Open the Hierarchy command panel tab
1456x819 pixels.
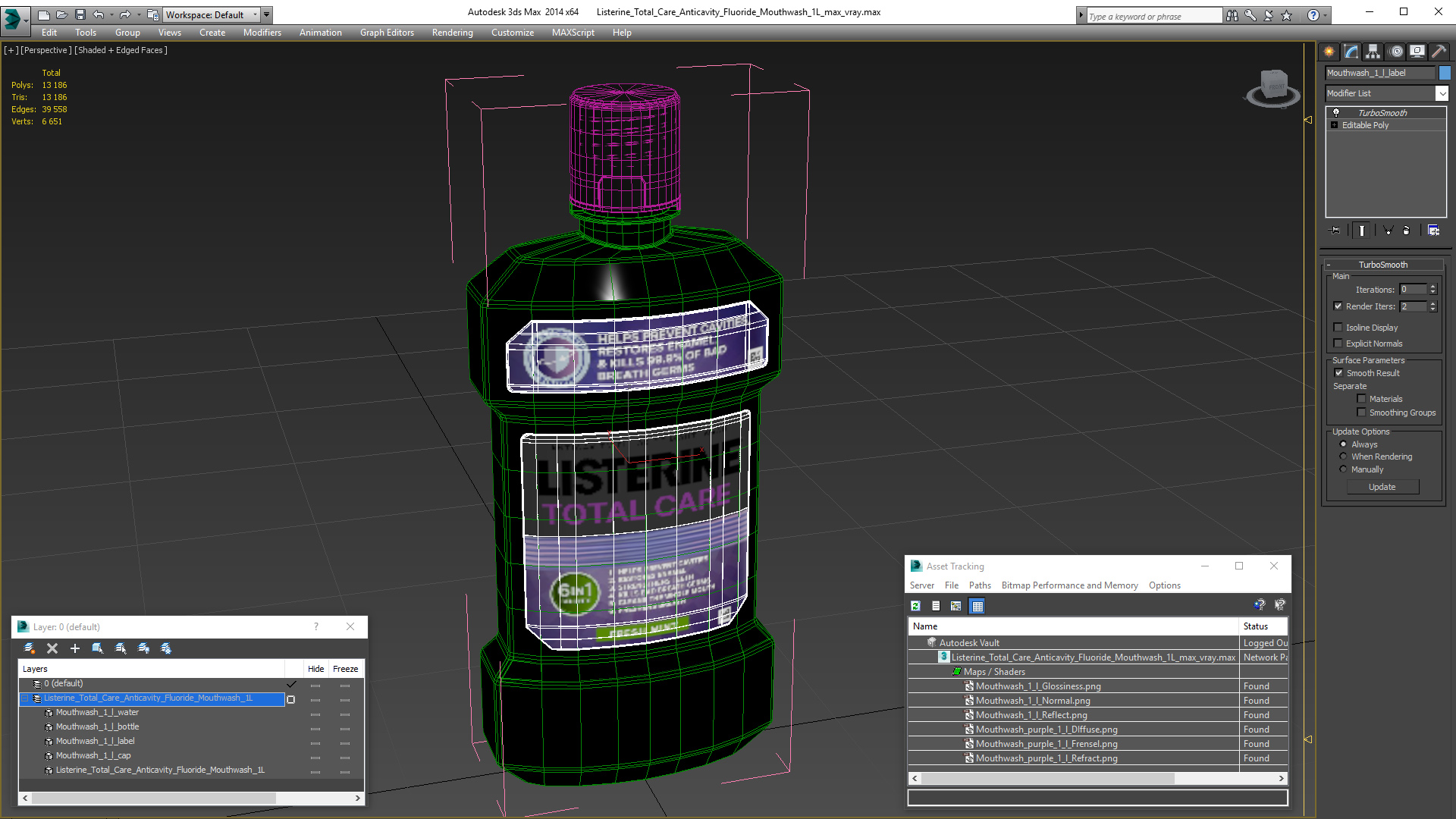(1373, 52)
